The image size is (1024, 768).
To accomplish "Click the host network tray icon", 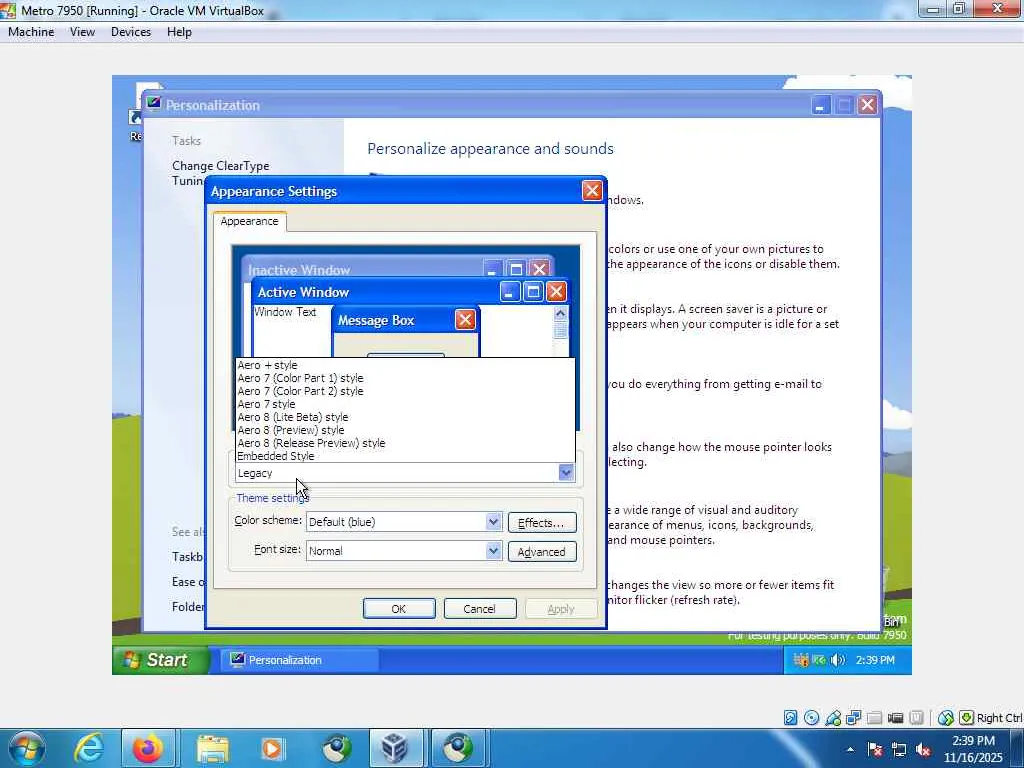I will click(x=899, y=749).
